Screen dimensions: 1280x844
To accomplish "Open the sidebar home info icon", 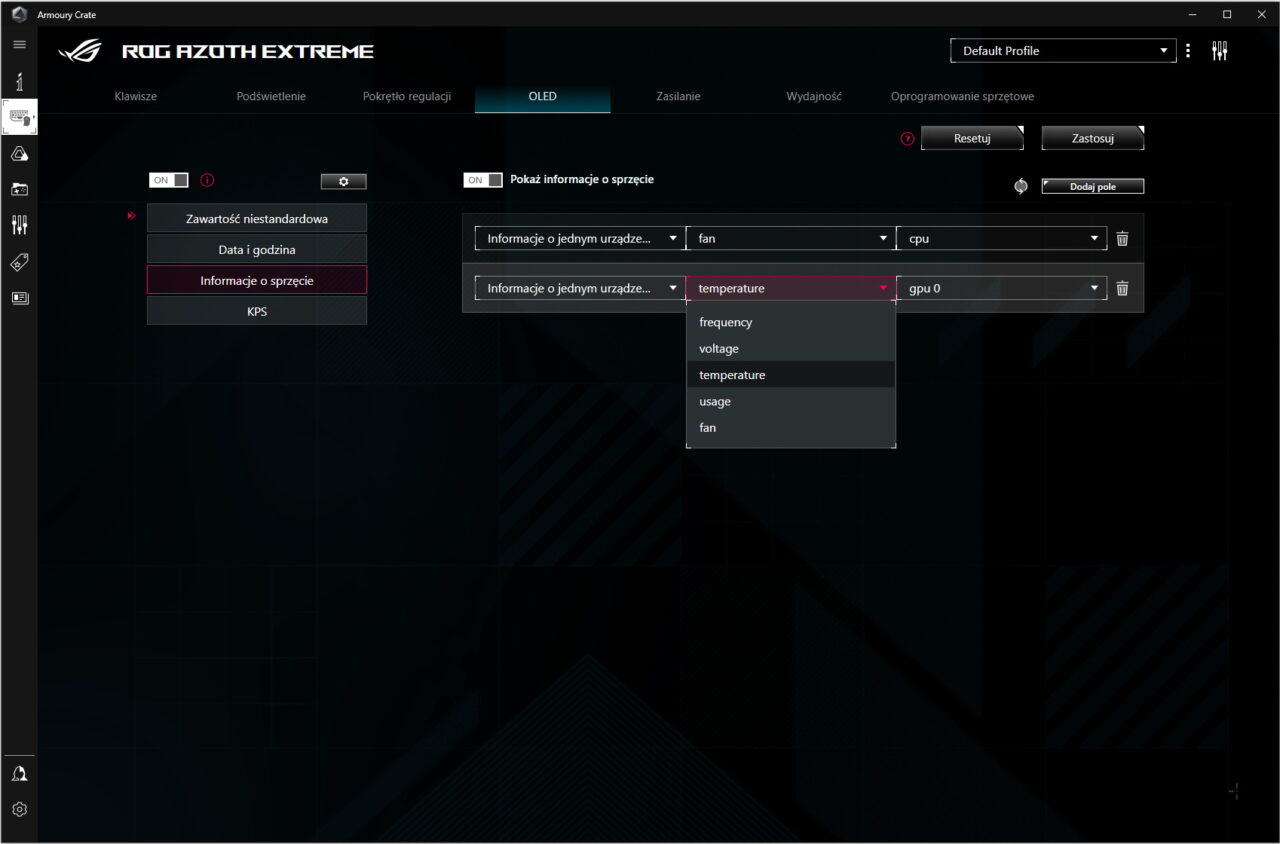I will click(19, 82).
